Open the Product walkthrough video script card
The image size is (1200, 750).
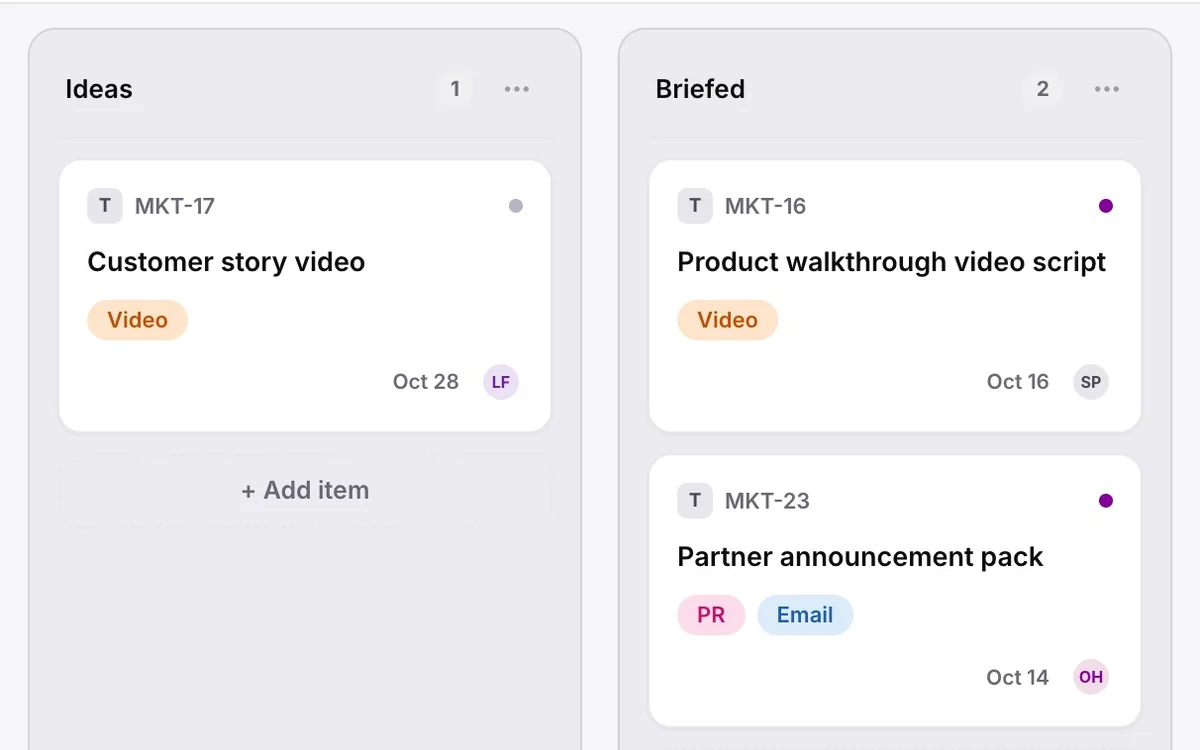pyautogui.click(x=895, y=296)
